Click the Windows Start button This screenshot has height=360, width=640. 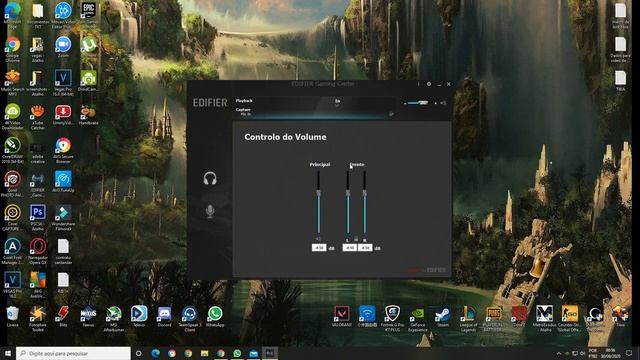point(8,353)
